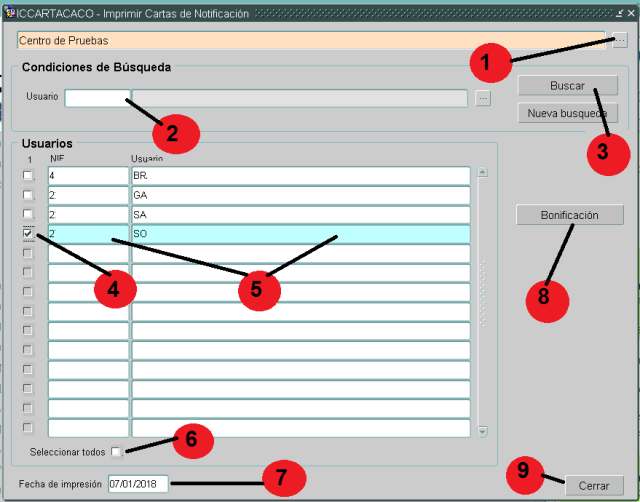640x502 pixels.
Task: Check the box for user GA row
Action: (28, 195)
